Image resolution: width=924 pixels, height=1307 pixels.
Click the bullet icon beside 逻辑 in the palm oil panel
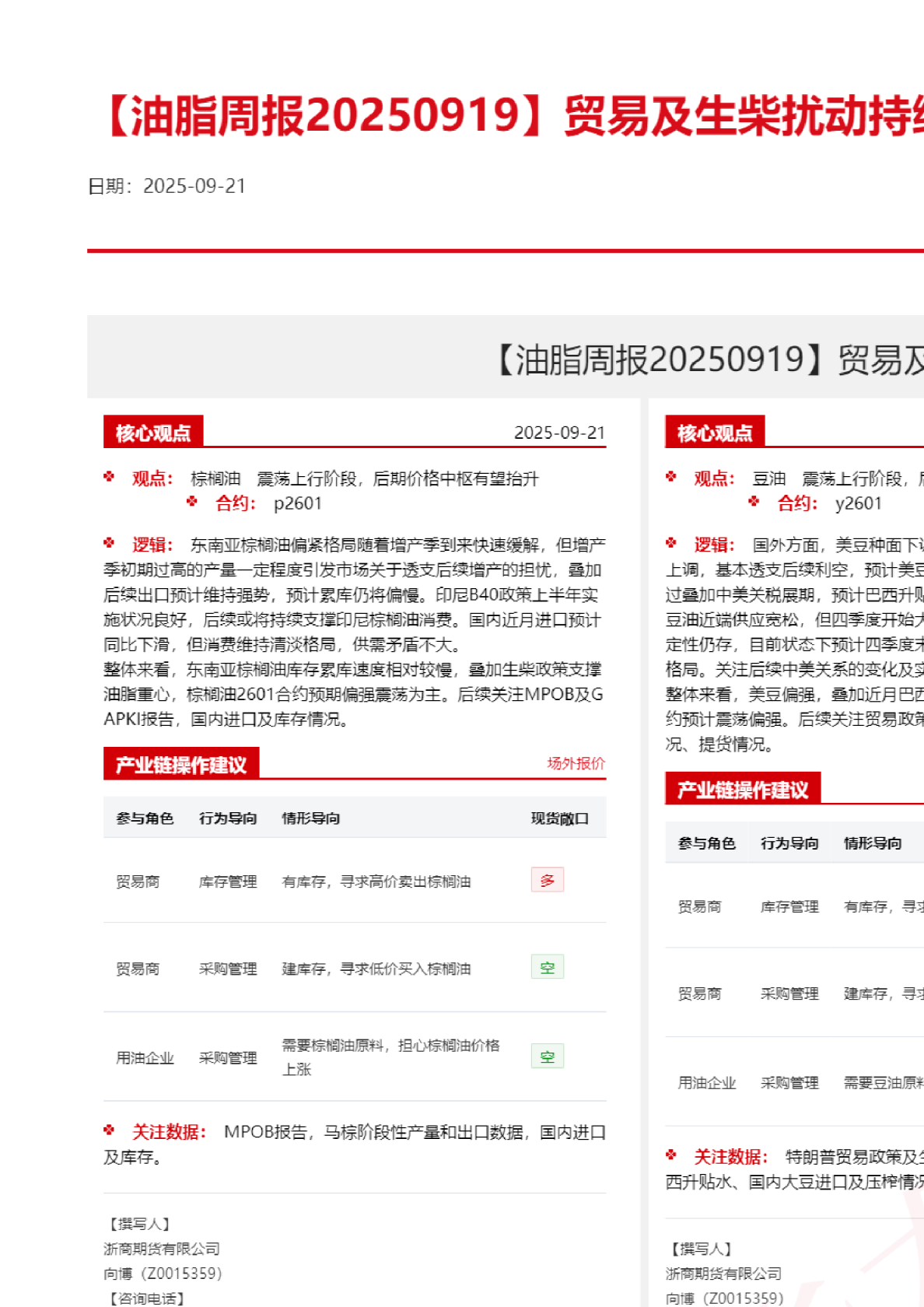[109, 543]
